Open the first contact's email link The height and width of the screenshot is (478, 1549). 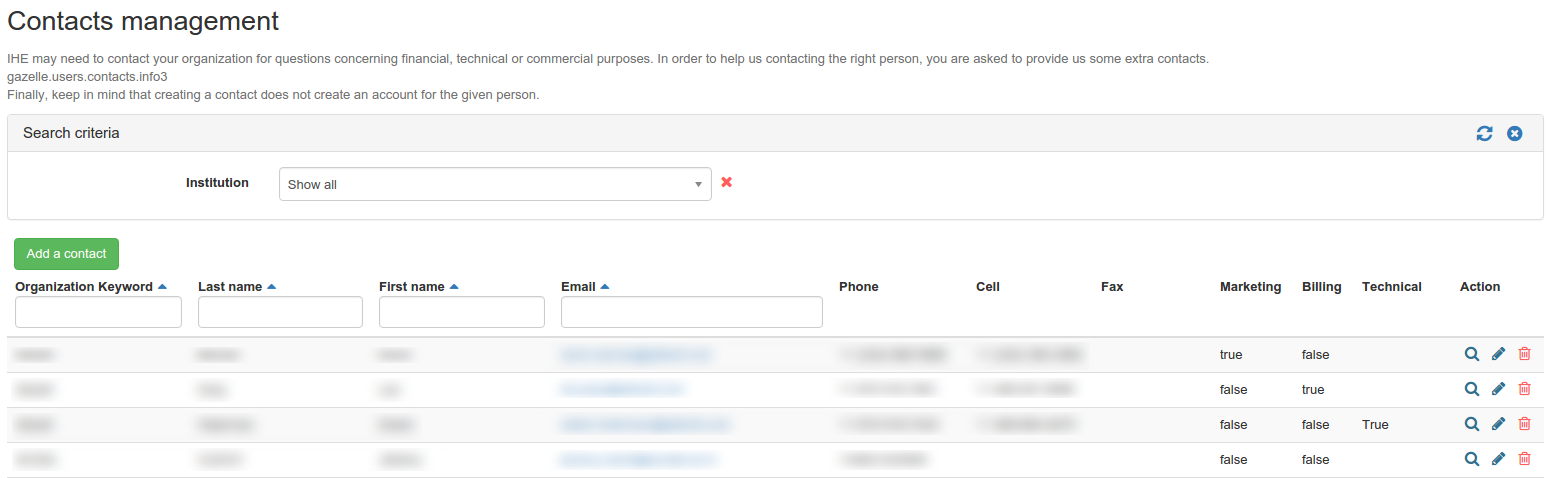(636, 354)
